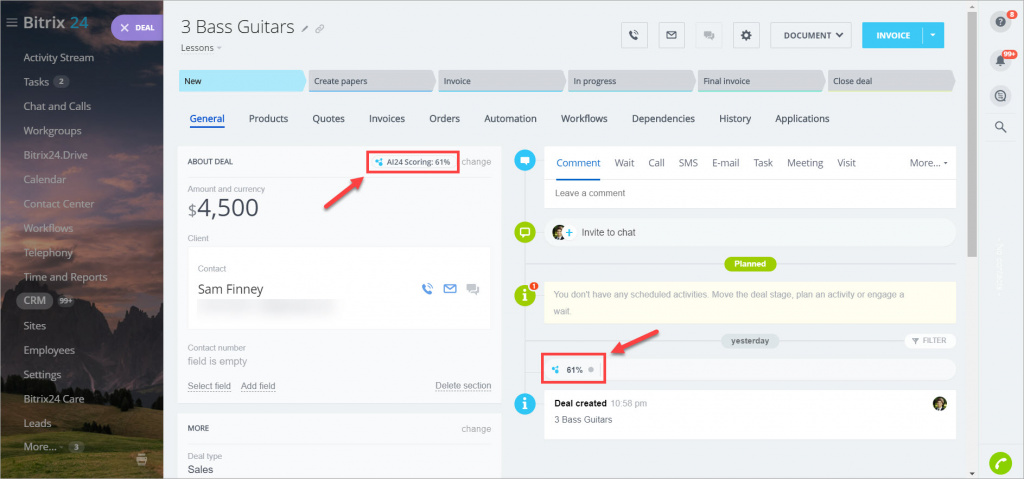This screenshot has height=479, width=1024.
Task: Close the DEAL slider tab
Action: tap(124, 28)
